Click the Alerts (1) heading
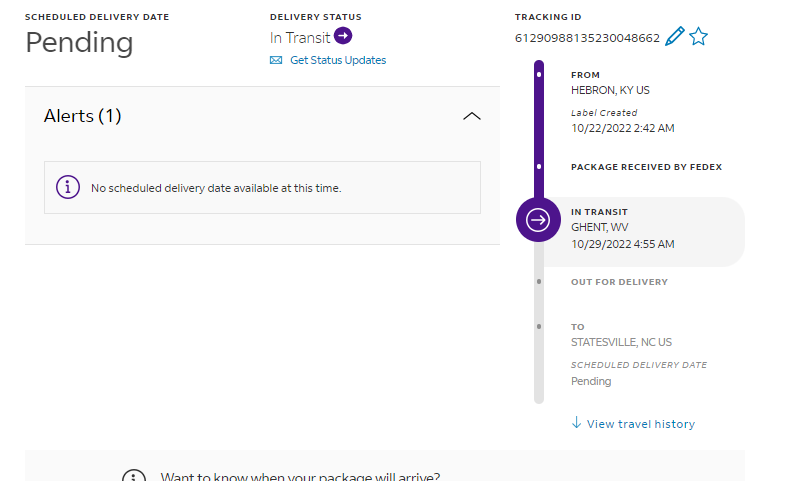The height and width of the screenshot is (481, 804). [83, 116]
